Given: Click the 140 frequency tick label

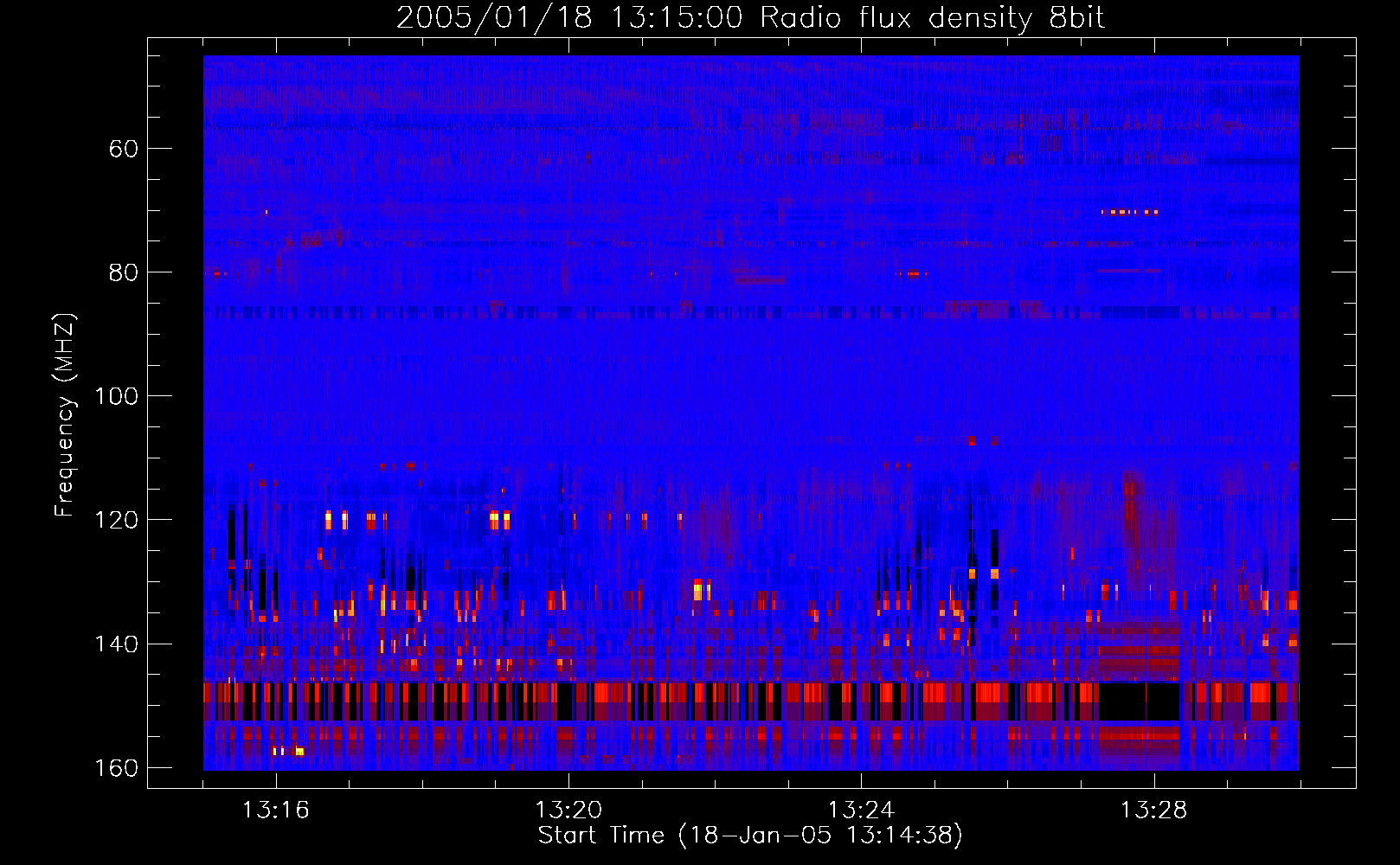Looking at the screenshot, I should click(x=116, y=644).
